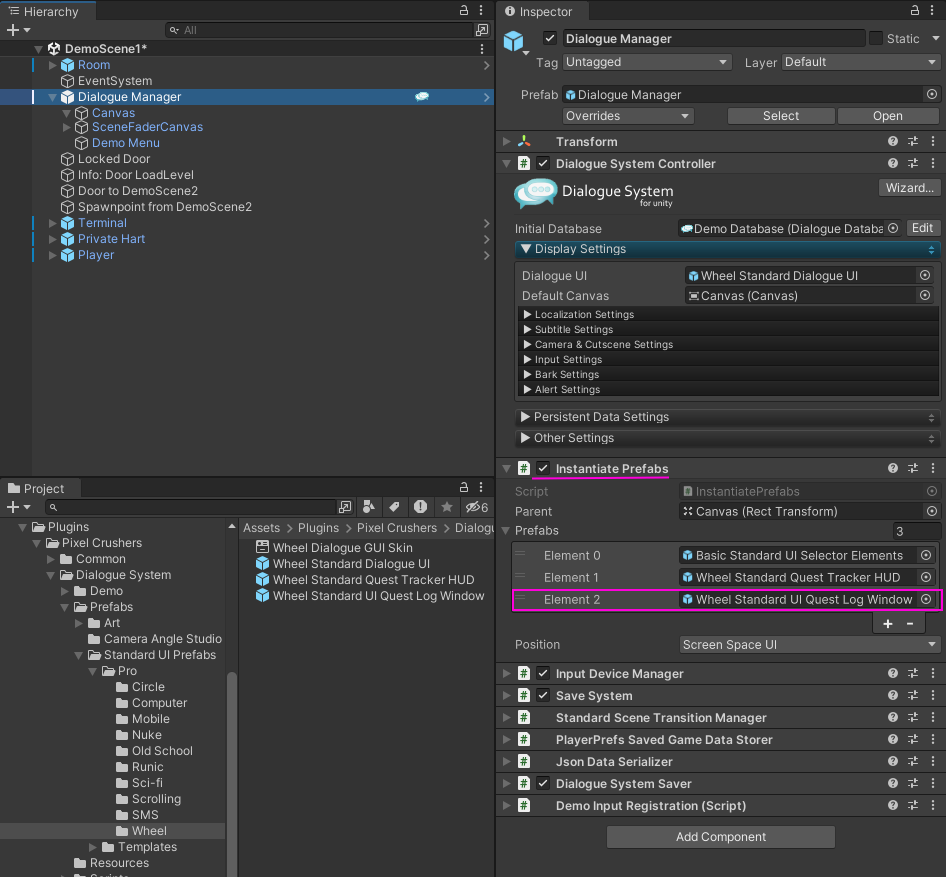Click the object picker for Element 1
946x877 pixels.
[926, 577]
